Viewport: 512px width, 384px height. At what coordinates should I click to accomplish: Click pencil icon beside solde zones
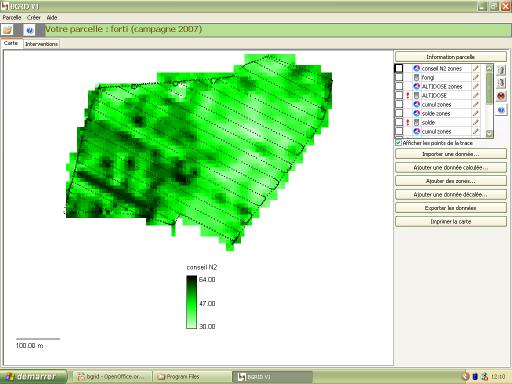click(x=476, y=113)
